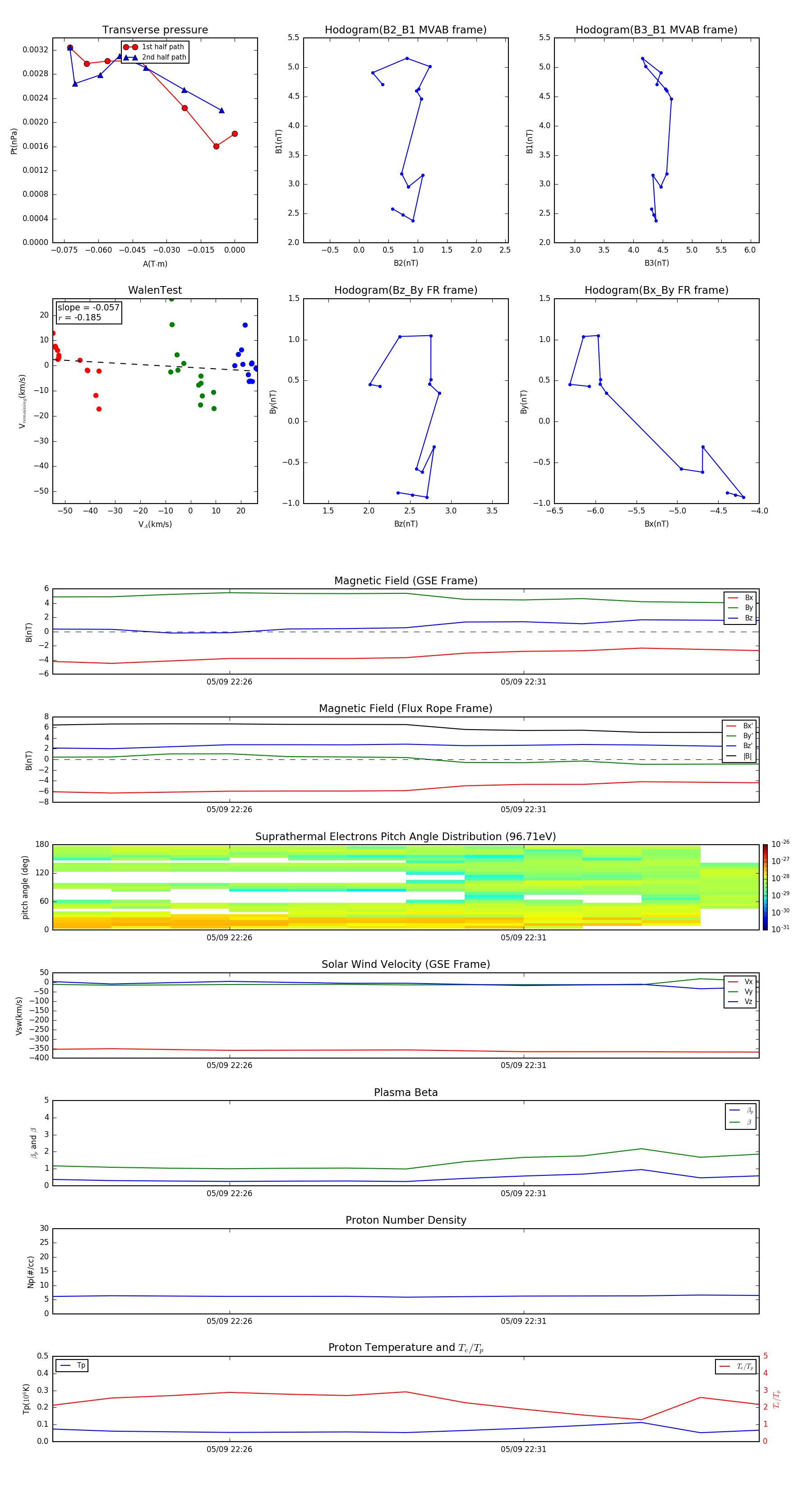Select the Vx legend entry
This screenshot has height=1489, width=812.
coord(740,981)
